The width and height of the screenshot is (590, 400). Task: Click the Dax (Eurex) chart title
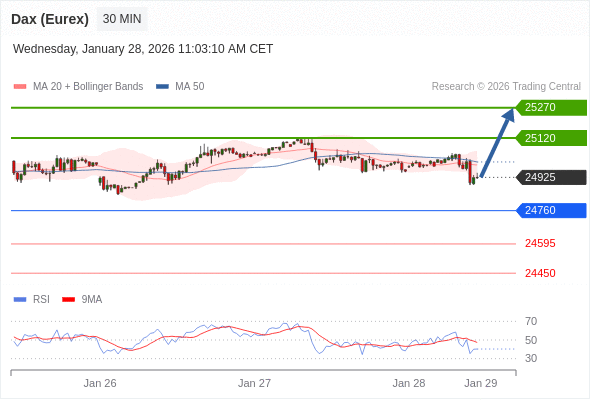[x=50, y=19]
